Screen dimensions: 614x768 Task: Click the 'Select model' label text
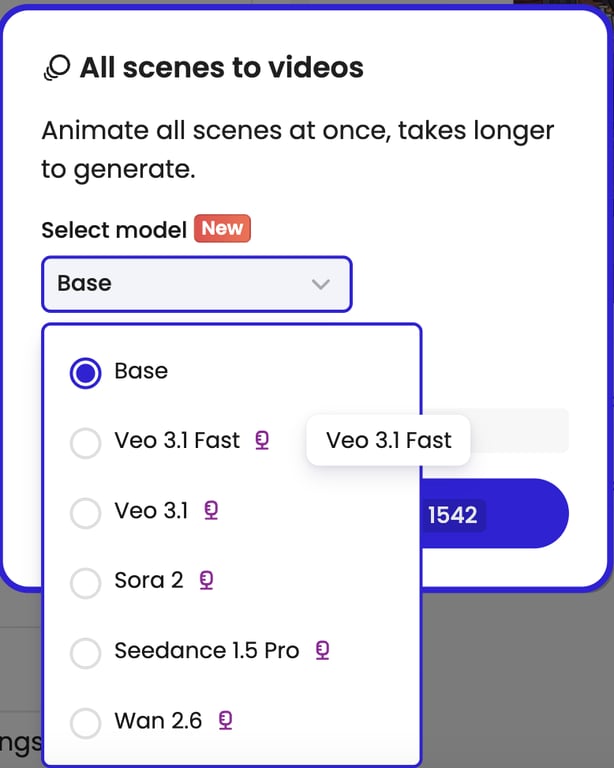point(113,230)
